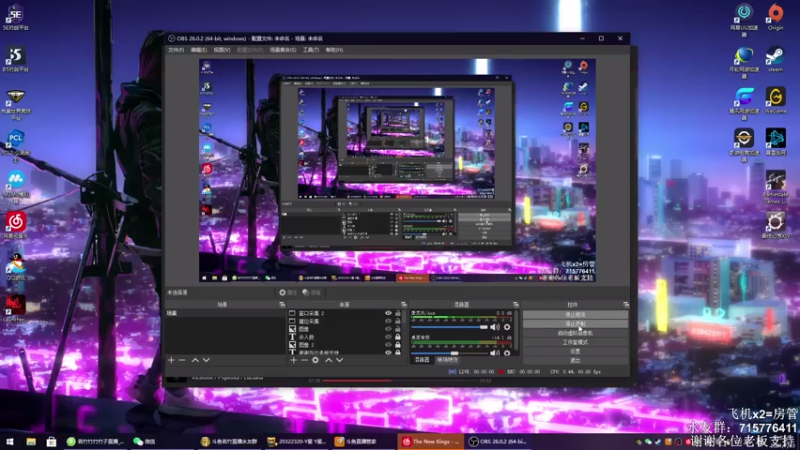Switch to The New Kings taskbar window
Image resolution: width=800 pixels, height=450 pixels.
(x=431, y=442)
